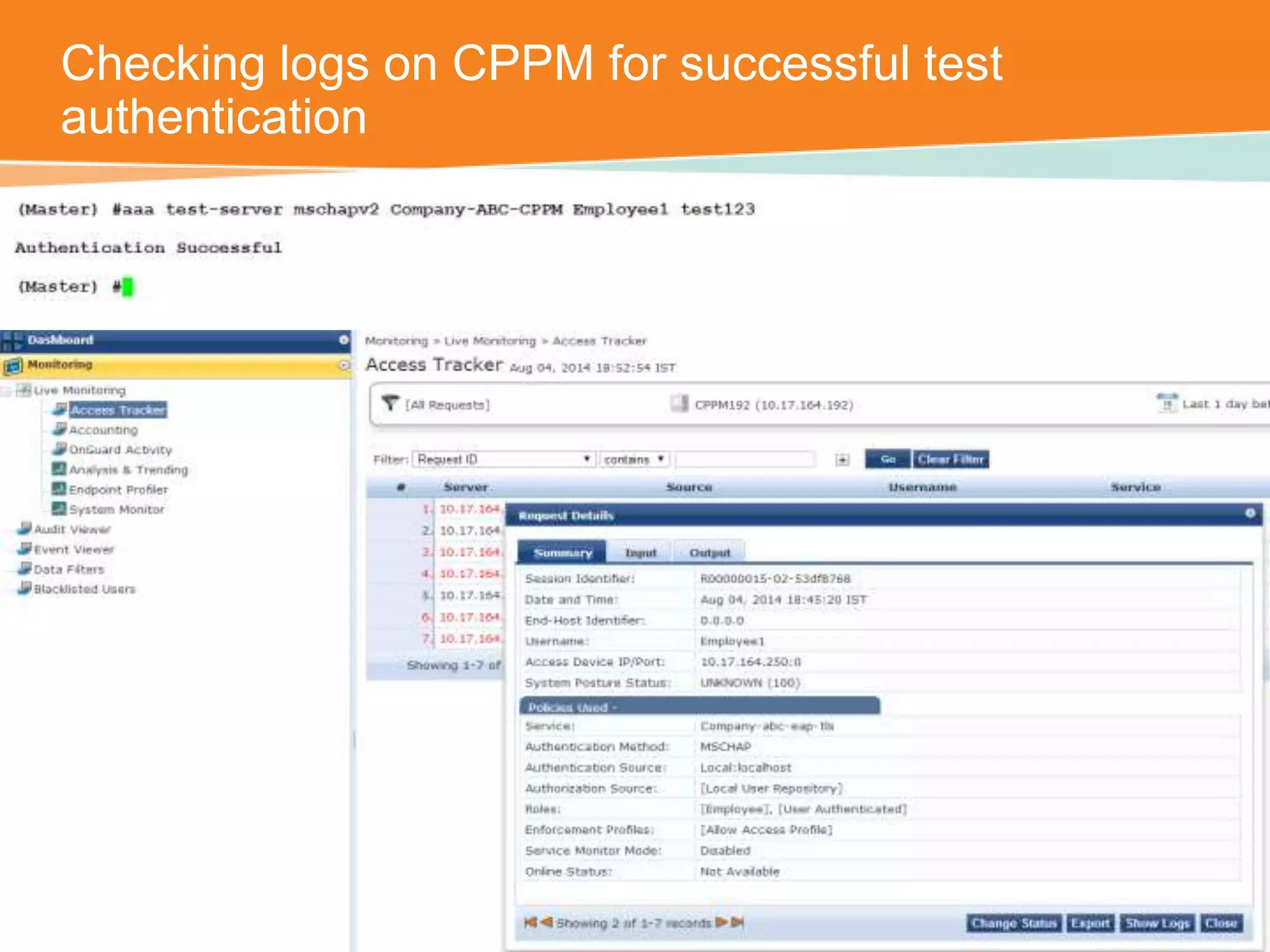Open the 'contains' operator dropdown

(x=634, y=459)
